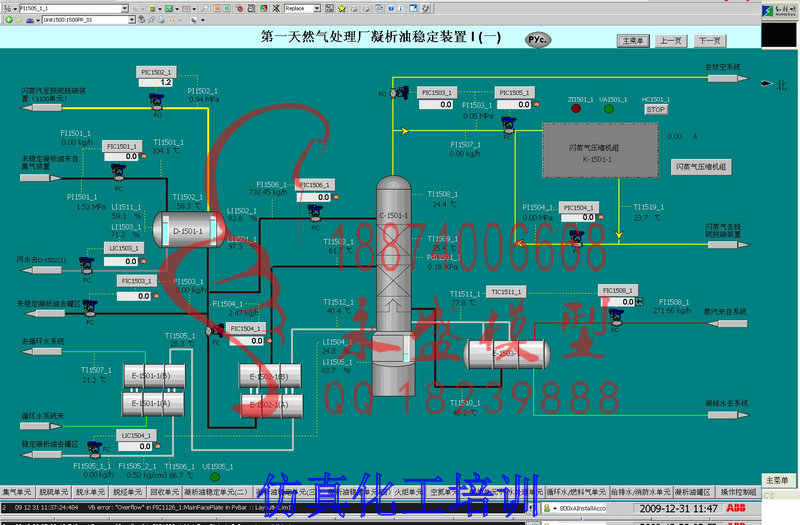This screenshot has width=800, height=525.
Task: Click the LIC1503_1 control valve symbol
Action: [x=86, y=265]
